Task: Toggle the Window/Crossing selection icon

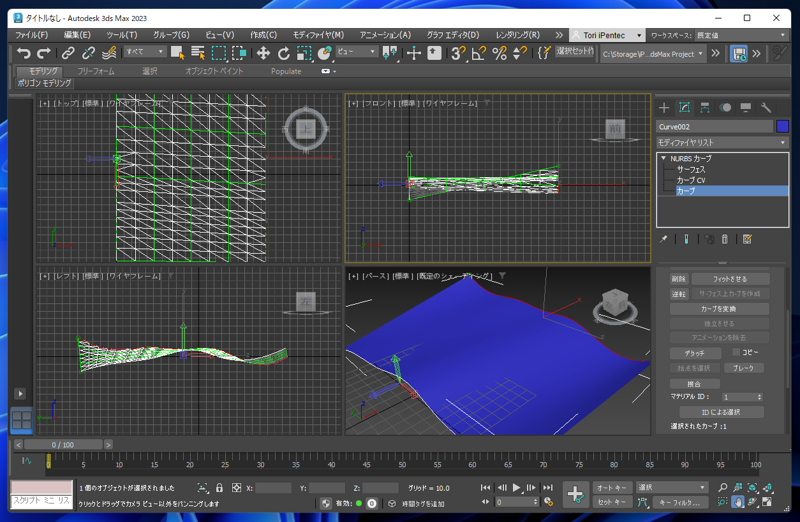Action: pos(239,53)
